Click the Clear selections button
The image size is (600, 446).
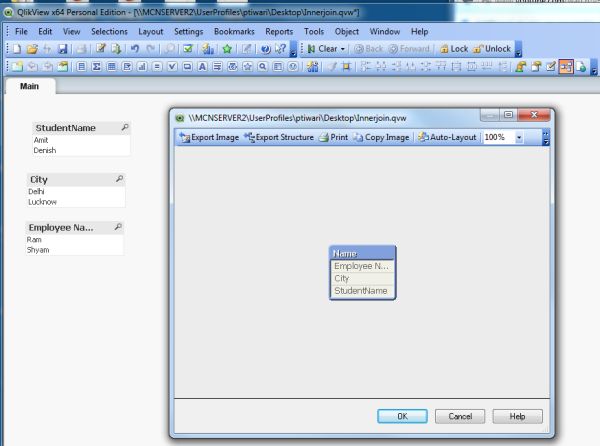pos(323,49)
